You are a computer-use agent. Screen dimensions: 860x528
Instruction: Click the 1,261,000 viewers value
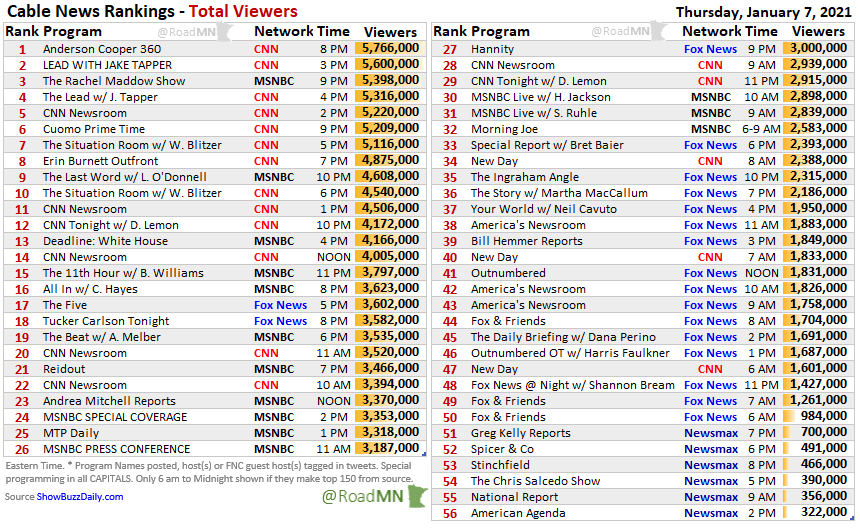tap(818, 400)
